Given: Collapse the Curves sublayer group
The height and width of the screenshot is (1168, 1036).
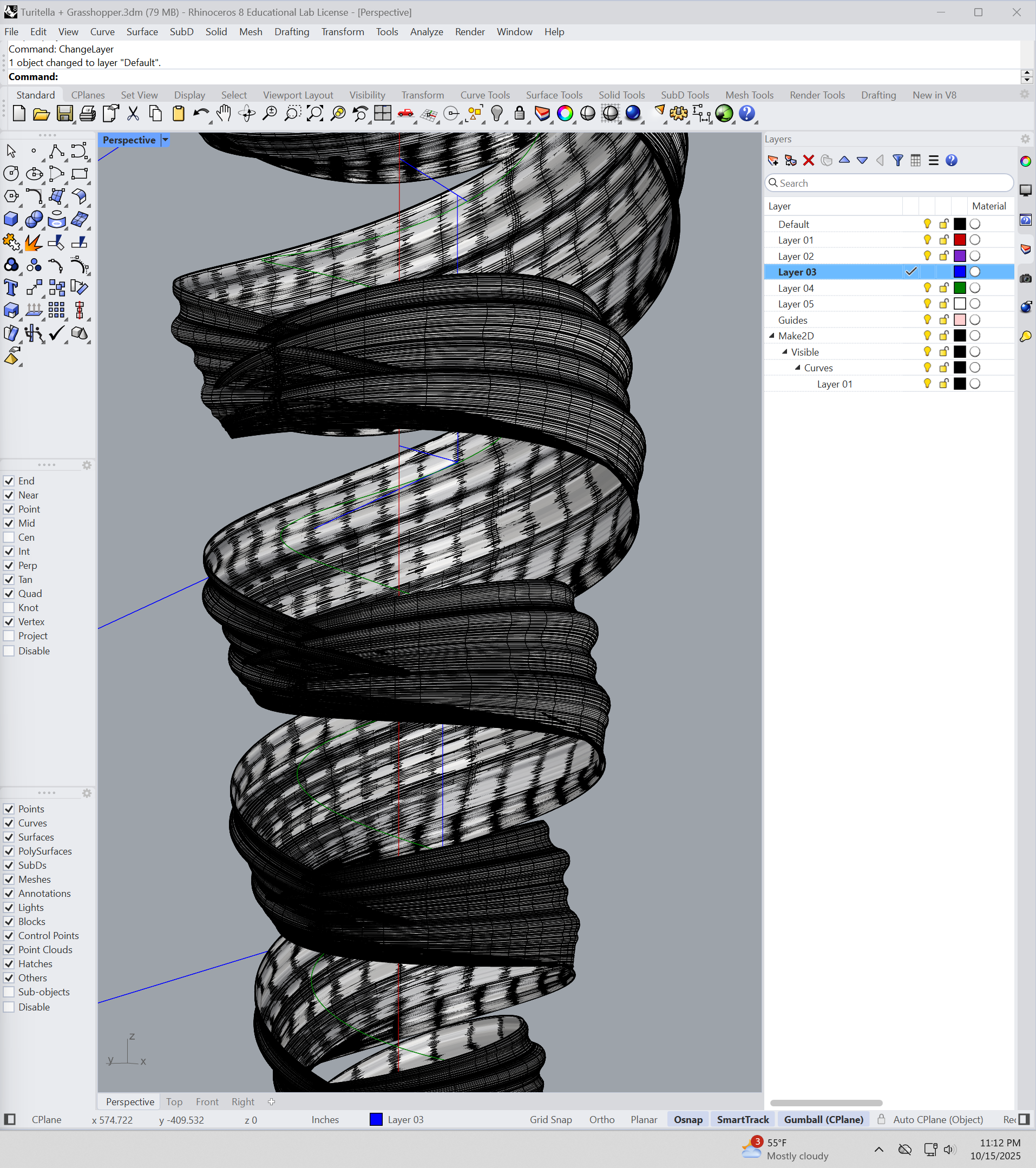Looking at the screenshot, I should [x=798, y=368].
